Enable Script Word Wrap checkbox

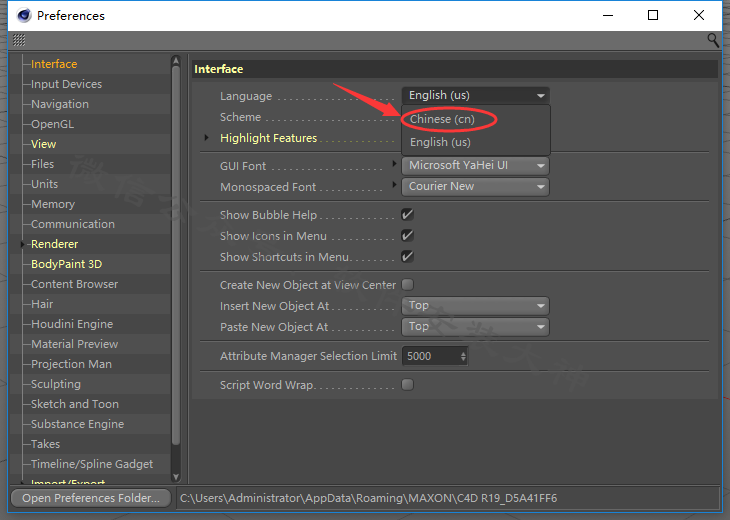[407, 385]
